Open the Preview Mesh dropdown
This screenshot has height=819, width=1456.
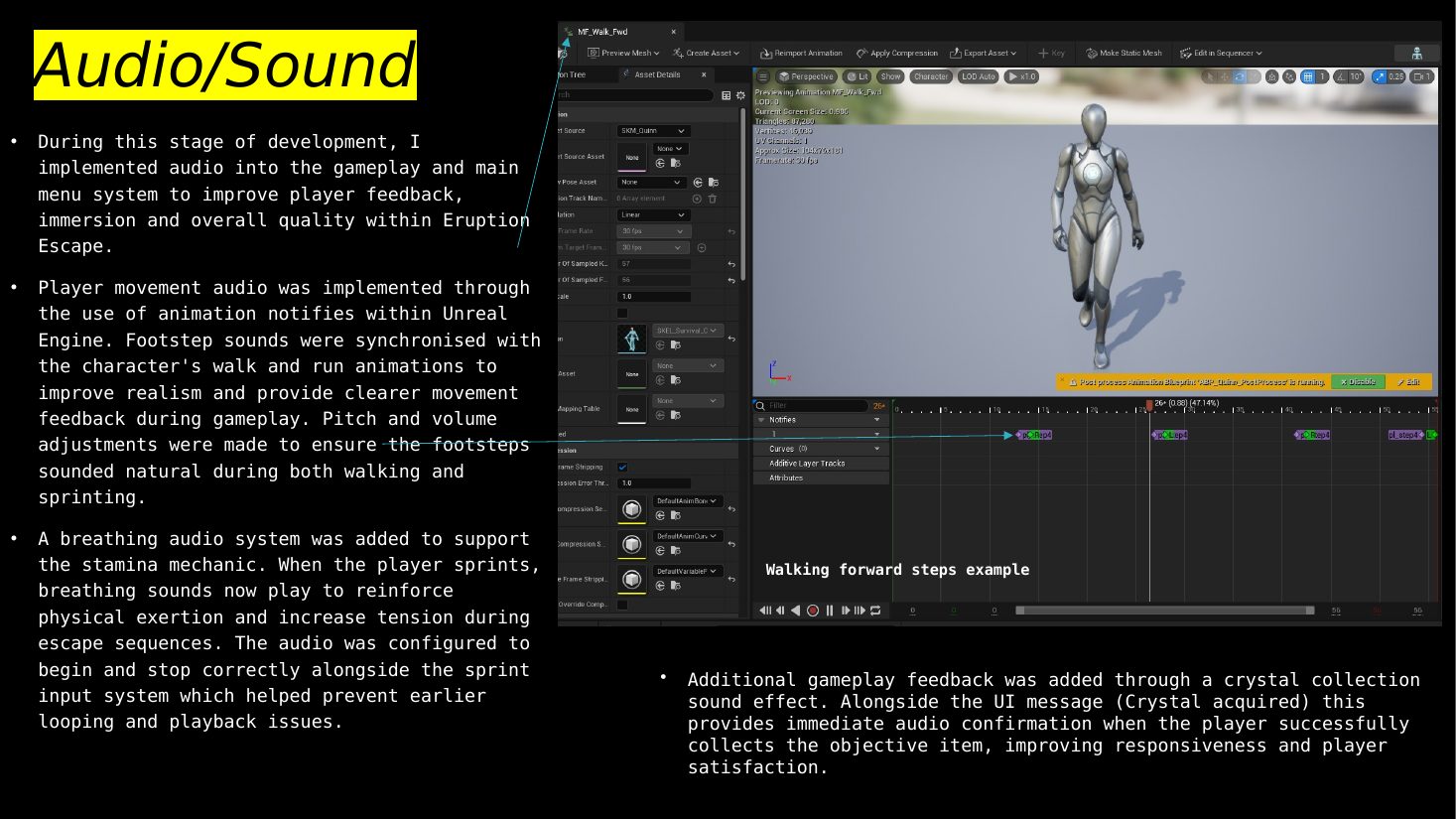[623, 53]
